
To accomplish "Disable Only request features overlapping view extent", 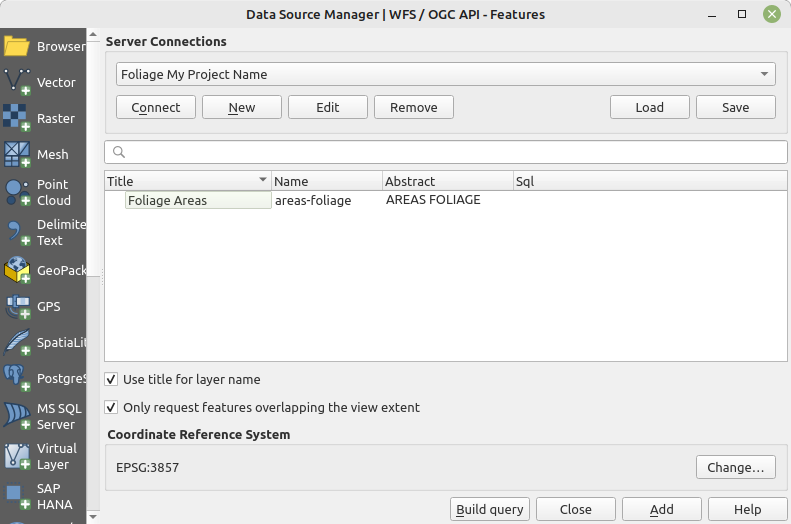I will click(111, 408).
